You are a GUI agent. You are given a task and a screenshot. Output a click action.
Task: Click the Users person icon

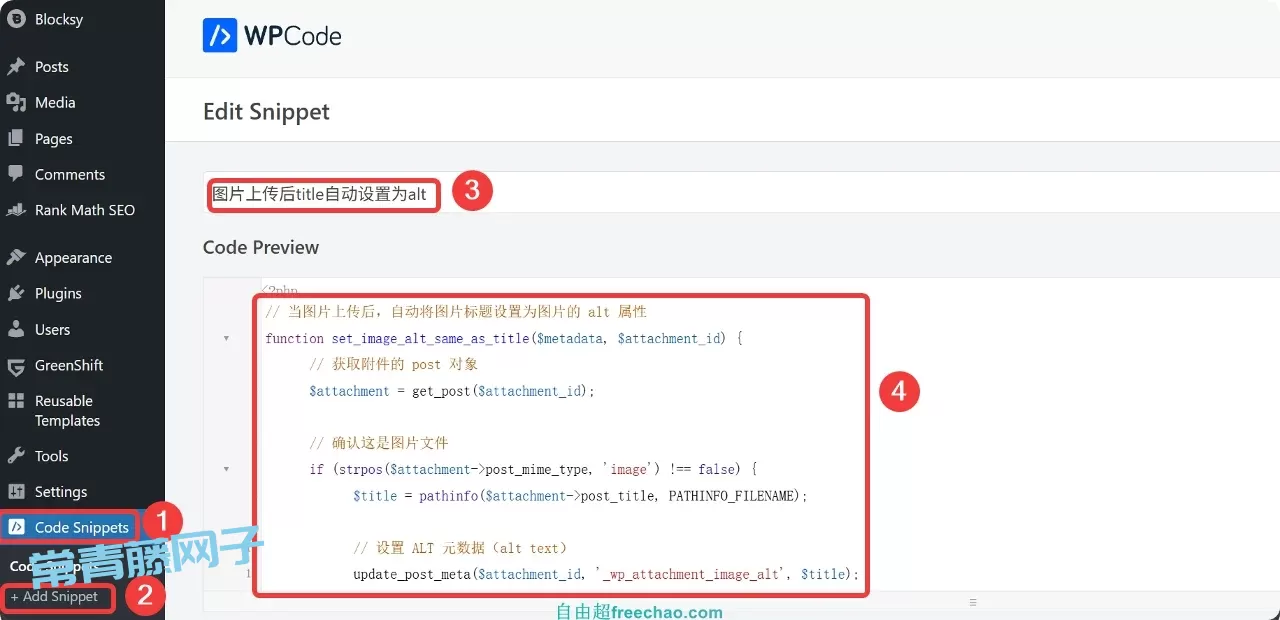tap(15, 329)
